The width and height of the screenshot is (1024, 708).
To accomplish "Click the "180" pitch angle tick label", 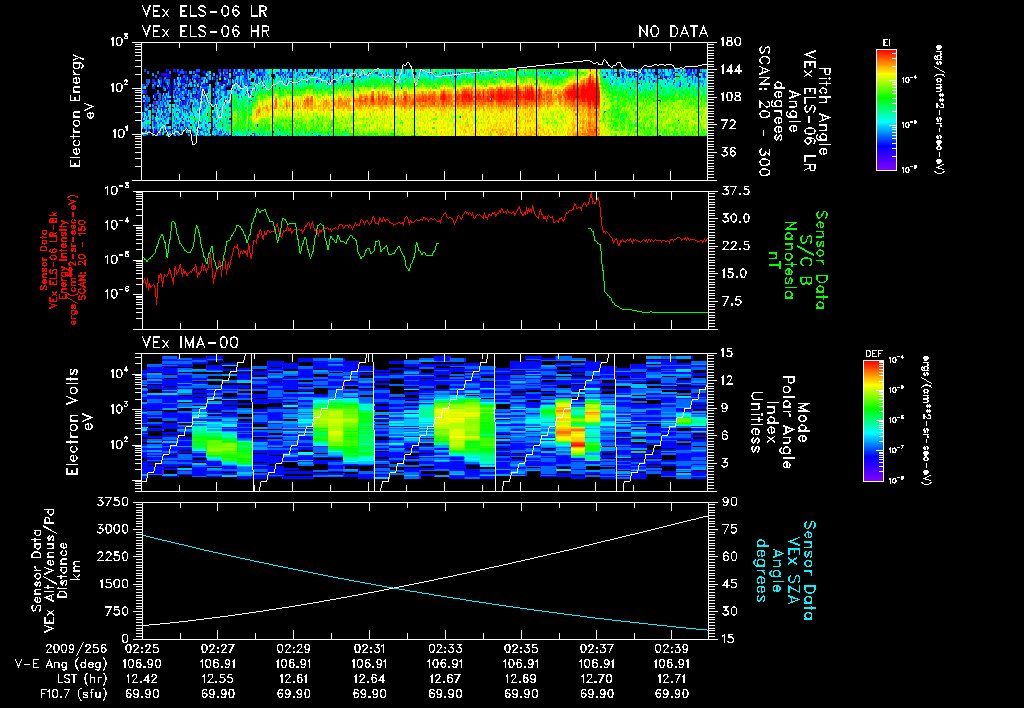I will (730, 42).
